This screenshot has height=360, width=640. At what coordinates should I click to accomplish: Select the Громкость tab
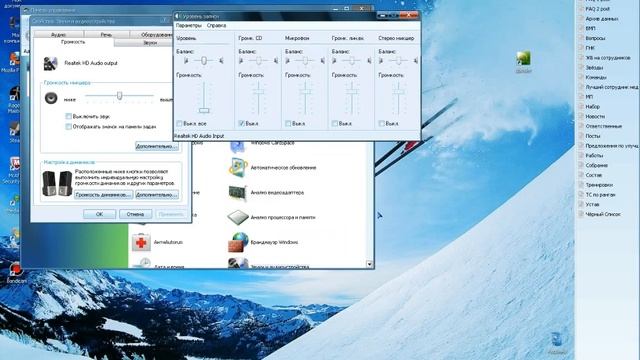pyautogui.click(x=73, y=42)
